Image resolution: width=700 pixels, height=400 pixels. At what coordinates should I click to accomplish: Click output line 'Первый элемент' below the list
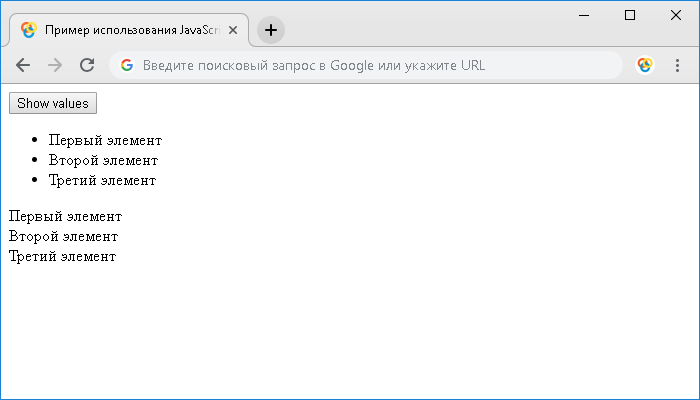click(x=64, y=216)
